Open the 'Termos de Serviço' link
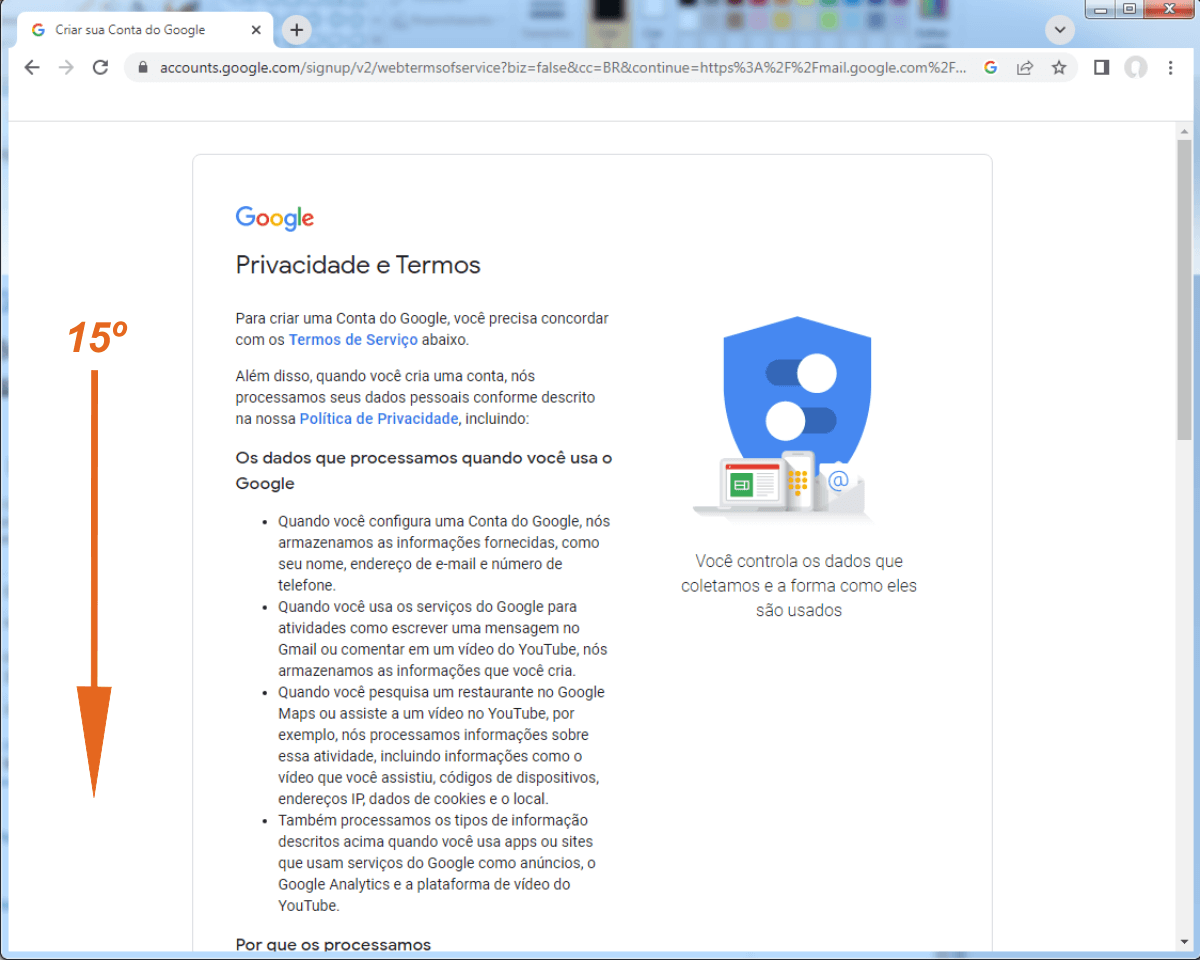This screenshot has width=1200, height=960. click(353, 340)
